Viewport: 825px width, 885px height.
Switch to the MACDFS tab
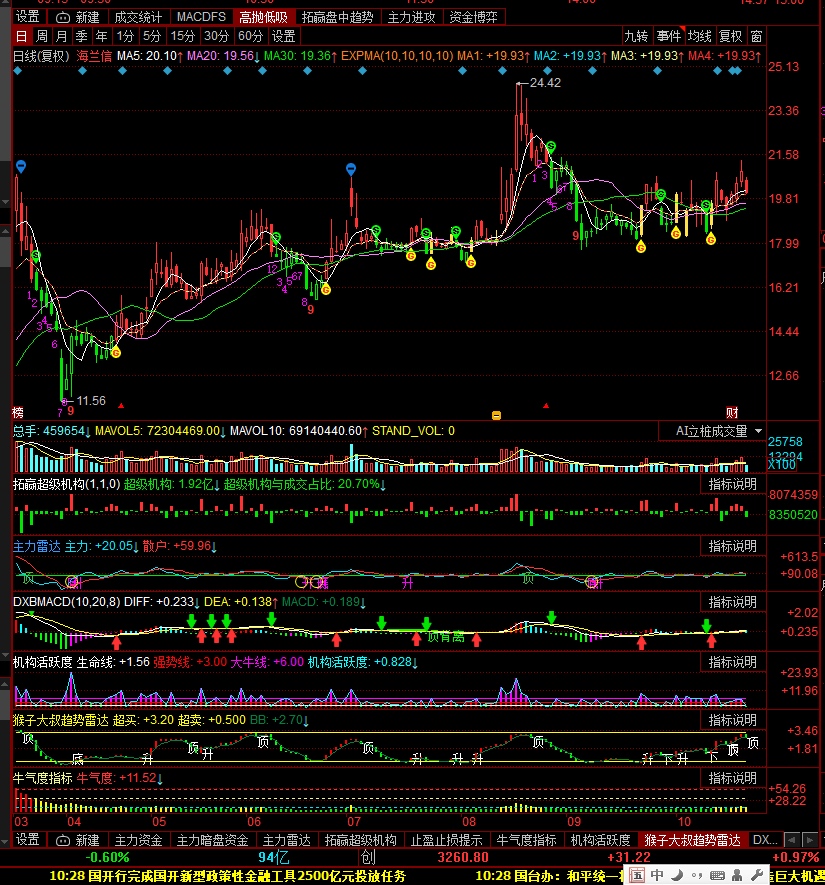201,17
